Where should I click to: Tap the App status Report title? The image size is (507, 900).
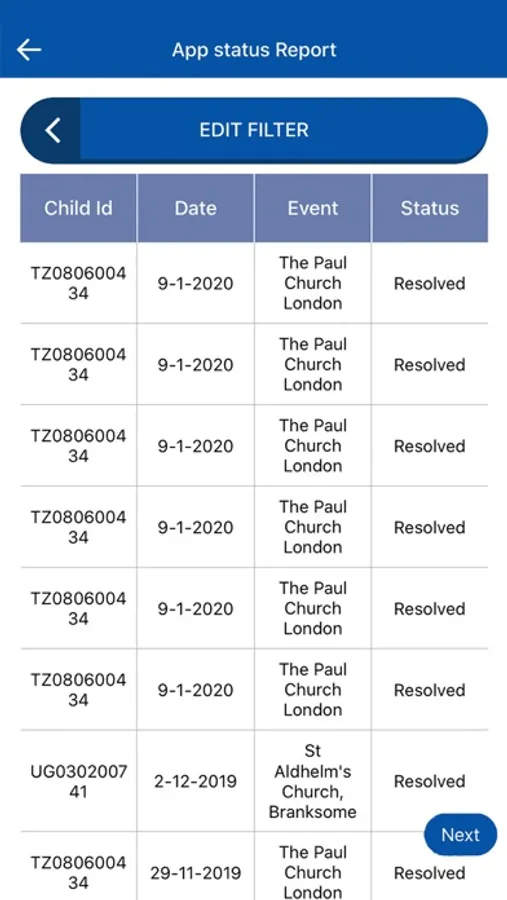click(254, 50)
